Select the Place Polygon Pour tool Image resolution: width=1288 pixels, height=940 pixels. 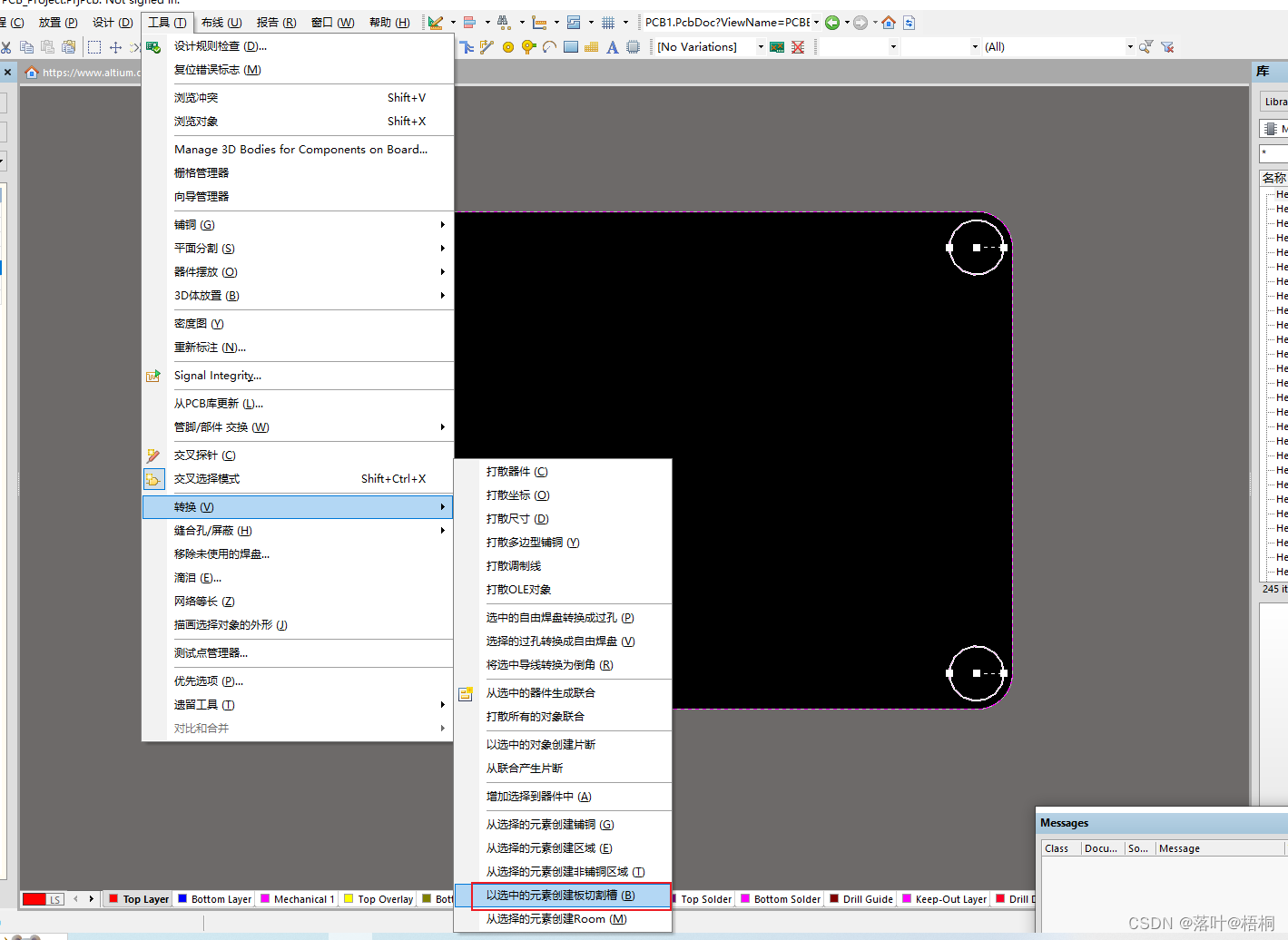click(x=592, y=47)
